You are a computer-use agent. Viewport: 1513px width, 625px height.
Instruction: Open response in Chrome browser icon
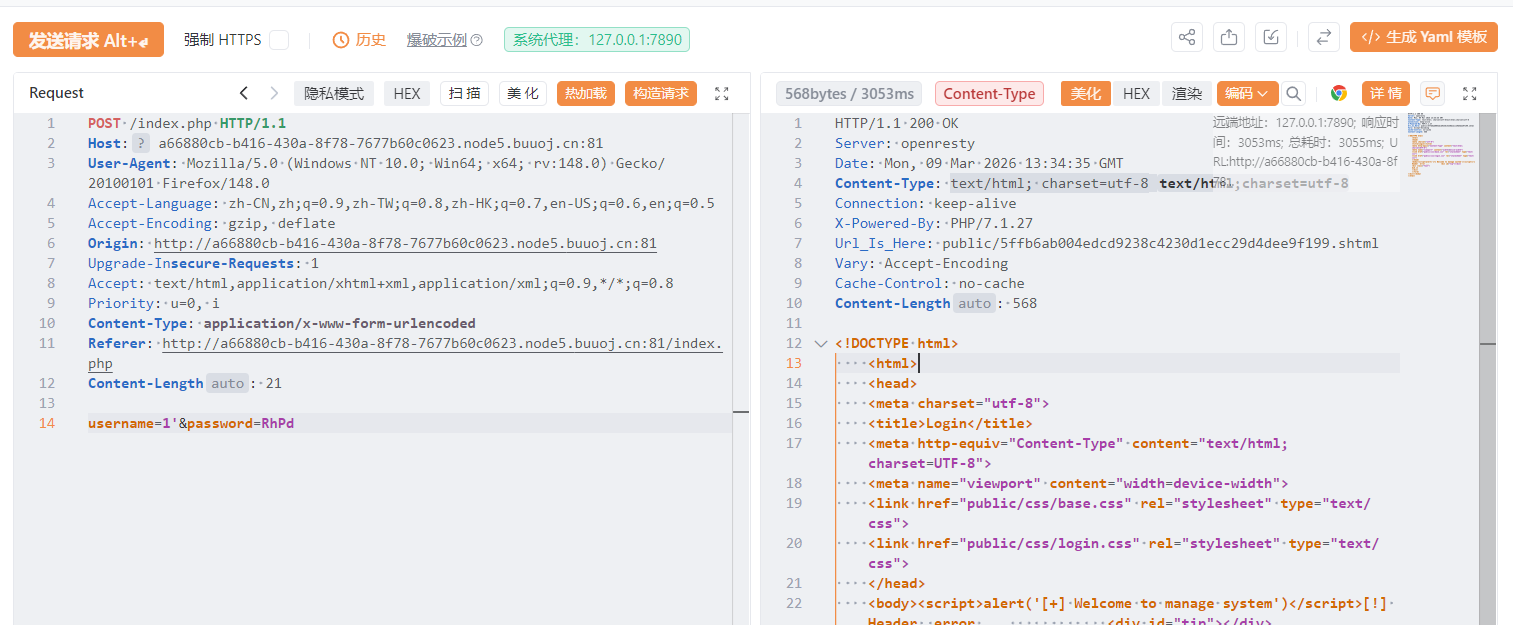click(1338, 93)
